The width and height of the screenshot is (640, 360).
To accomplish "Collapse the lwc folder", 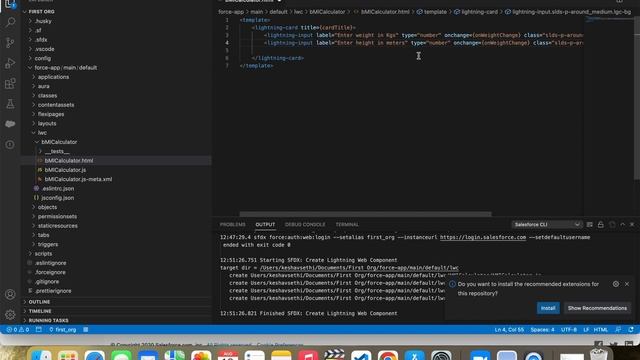I will pyautogui.click(x=42, y=133).
